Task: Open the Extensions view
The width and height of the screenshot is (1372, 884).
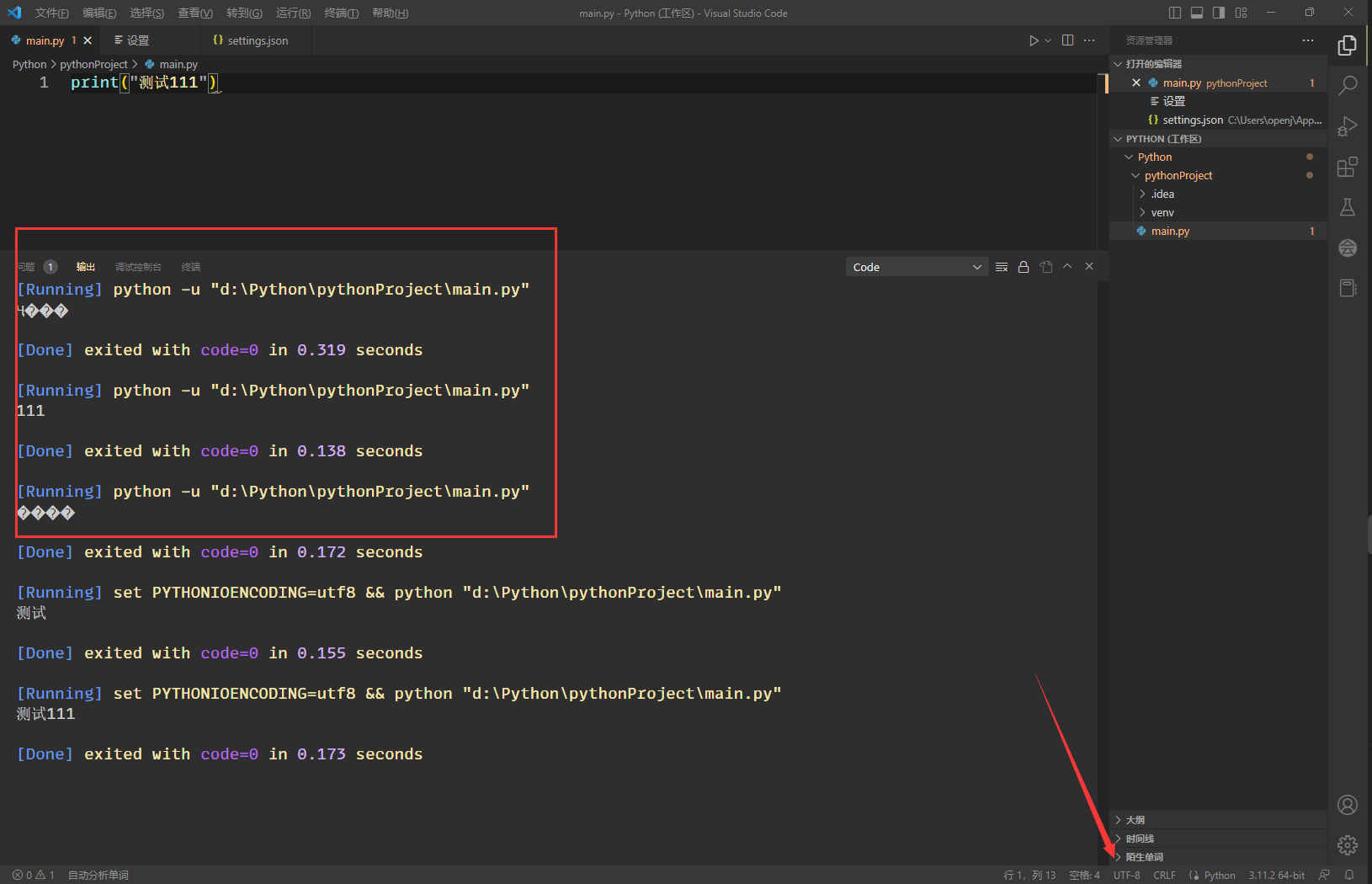Action: (1348, 167)
